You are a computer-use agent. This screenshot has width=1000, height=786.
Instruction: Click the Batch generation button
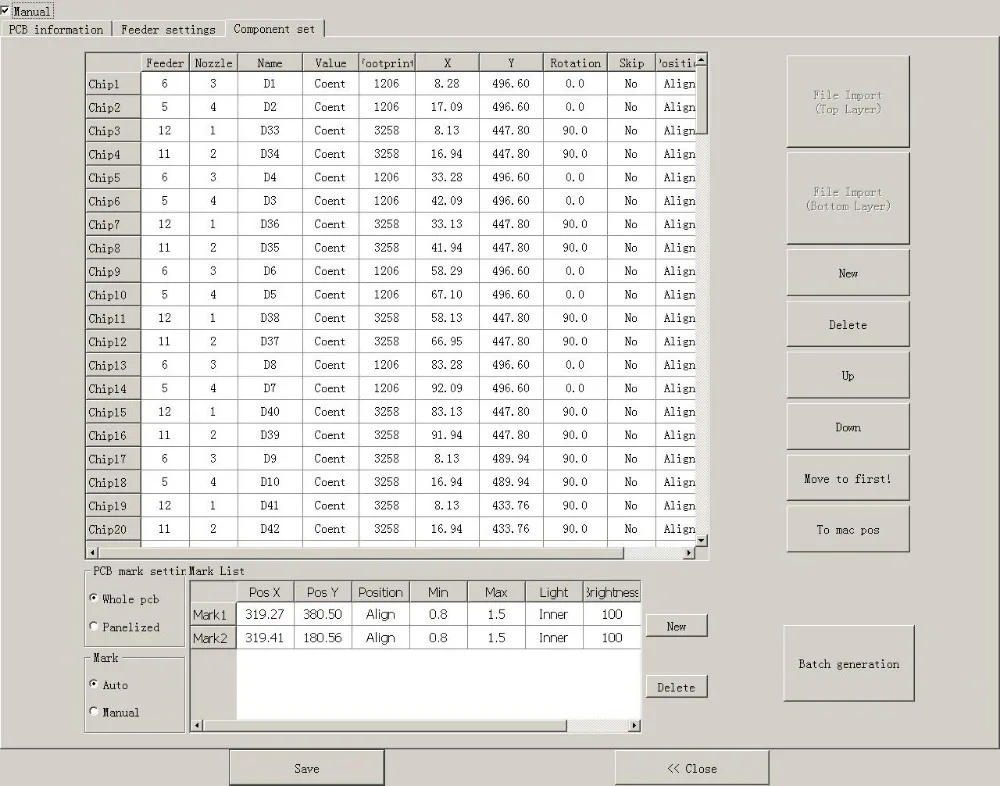point(849,664)
